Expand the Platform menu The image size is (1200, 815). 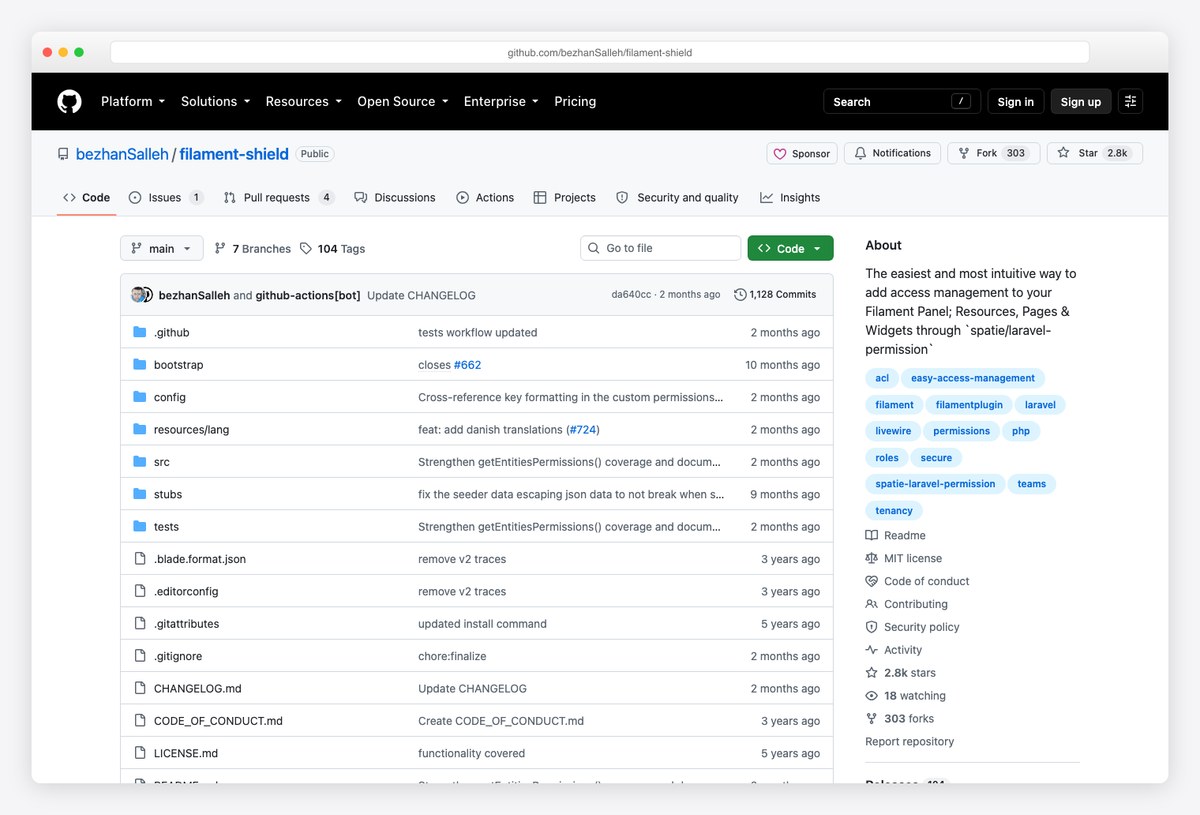133,101
